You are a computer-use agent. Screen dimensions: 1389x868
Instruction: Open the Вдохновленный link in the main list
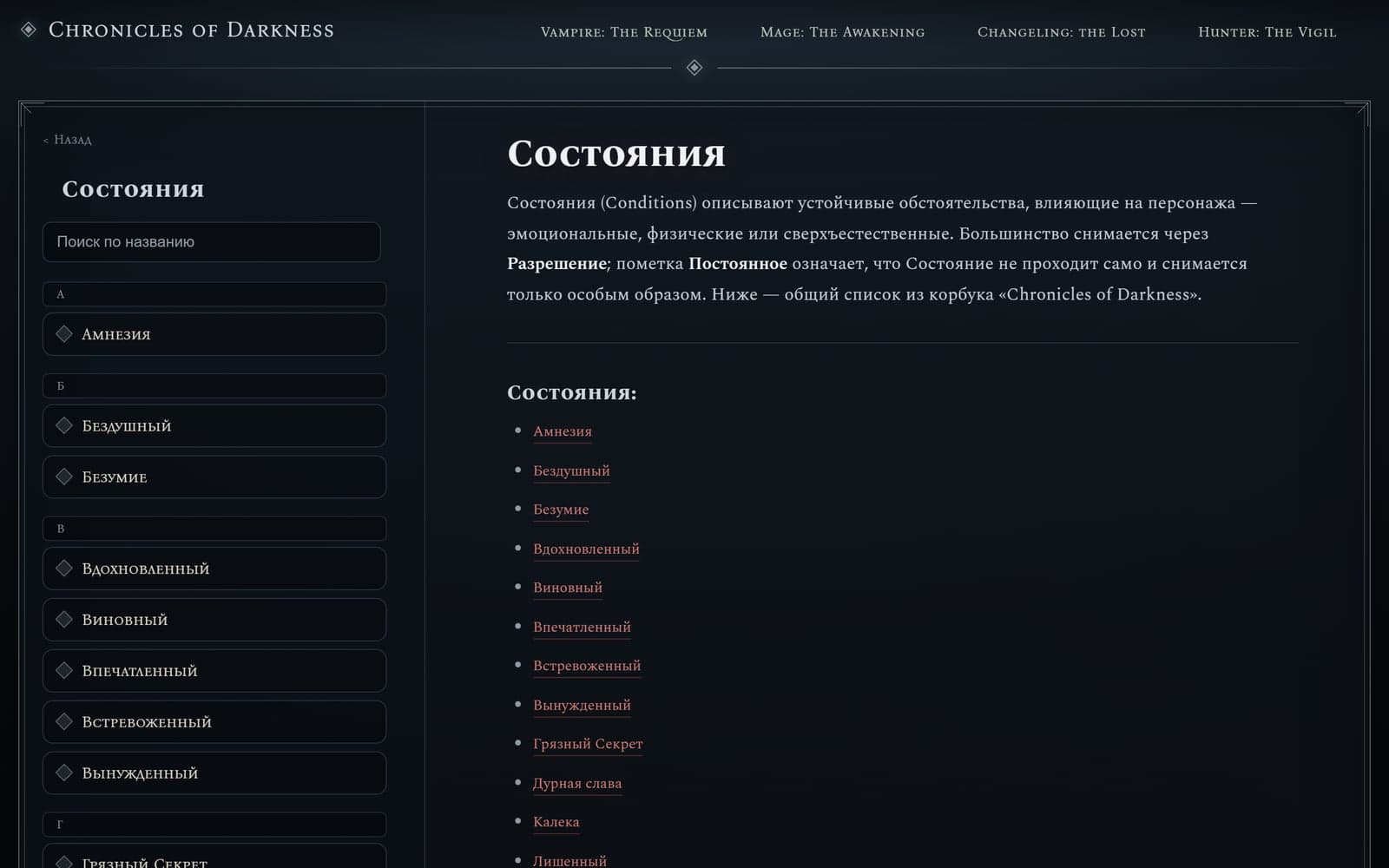(x=586, y=549)
